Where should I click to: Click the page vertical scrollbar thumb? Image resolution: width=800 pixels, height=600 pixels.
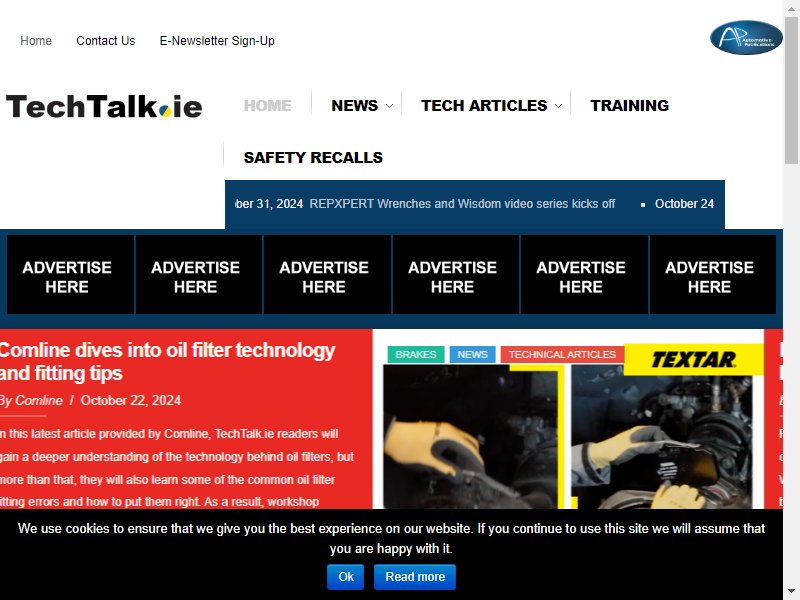click(791, 91)
